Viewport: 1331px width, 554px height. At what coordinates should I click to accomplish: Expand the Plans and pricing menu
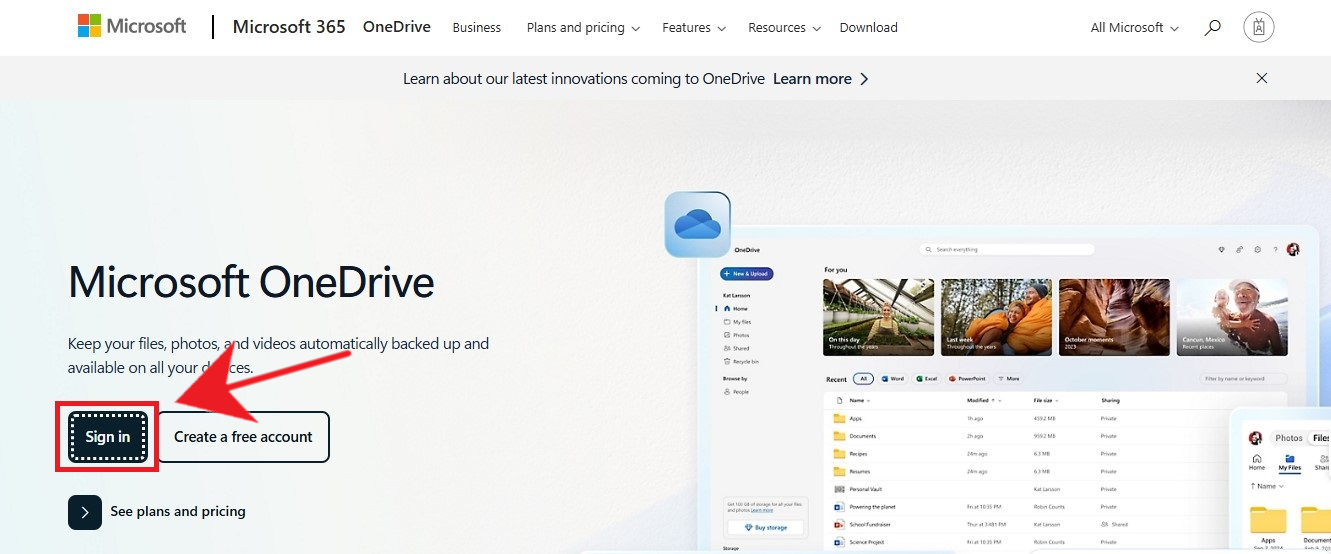pyautogui.click(x=583, y=28)
